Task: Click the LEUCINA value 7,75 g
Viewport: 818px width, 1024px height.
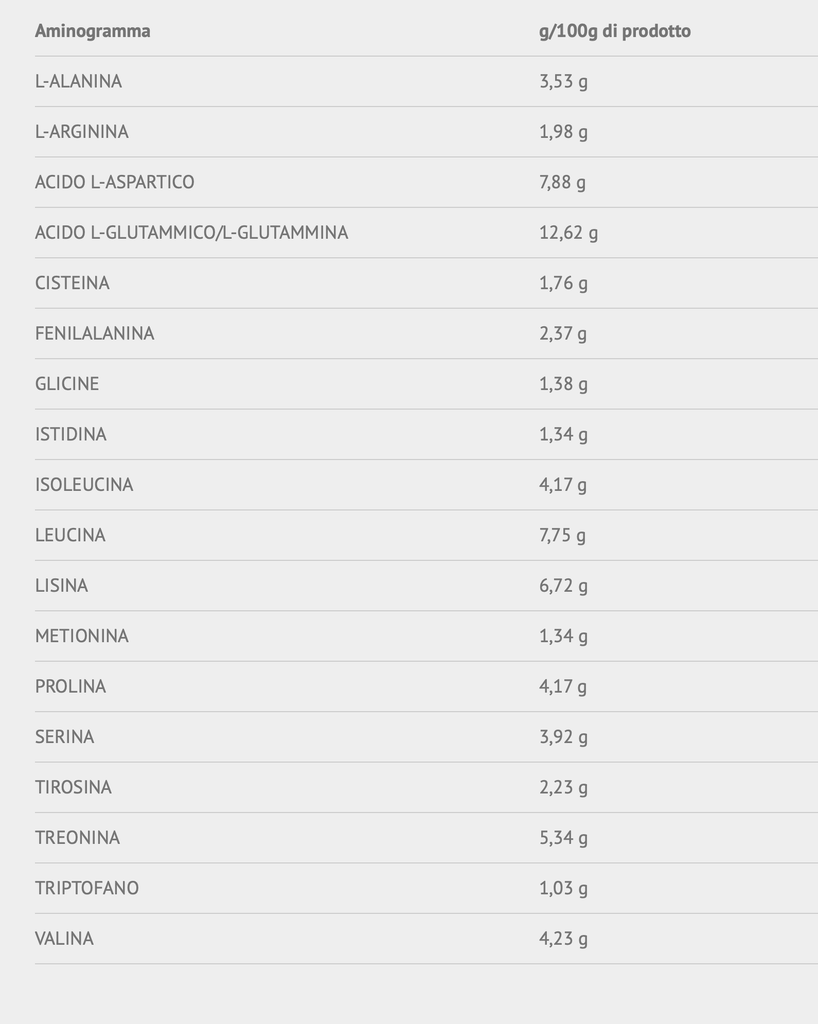Action: tap(563, 536)
